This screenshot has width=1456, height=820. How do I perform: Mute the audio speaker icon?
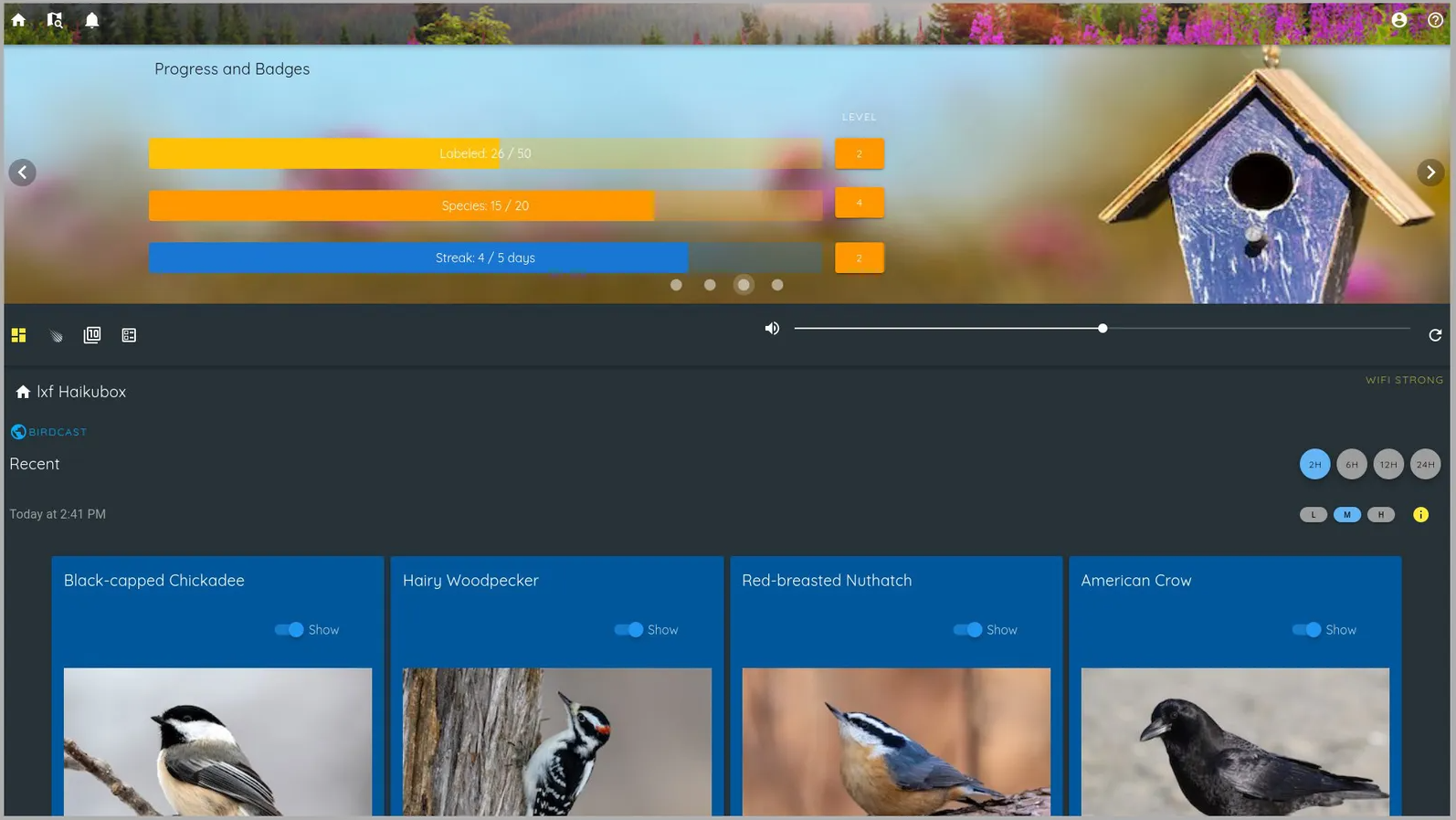pyautogui.click(x=772, y=328)
